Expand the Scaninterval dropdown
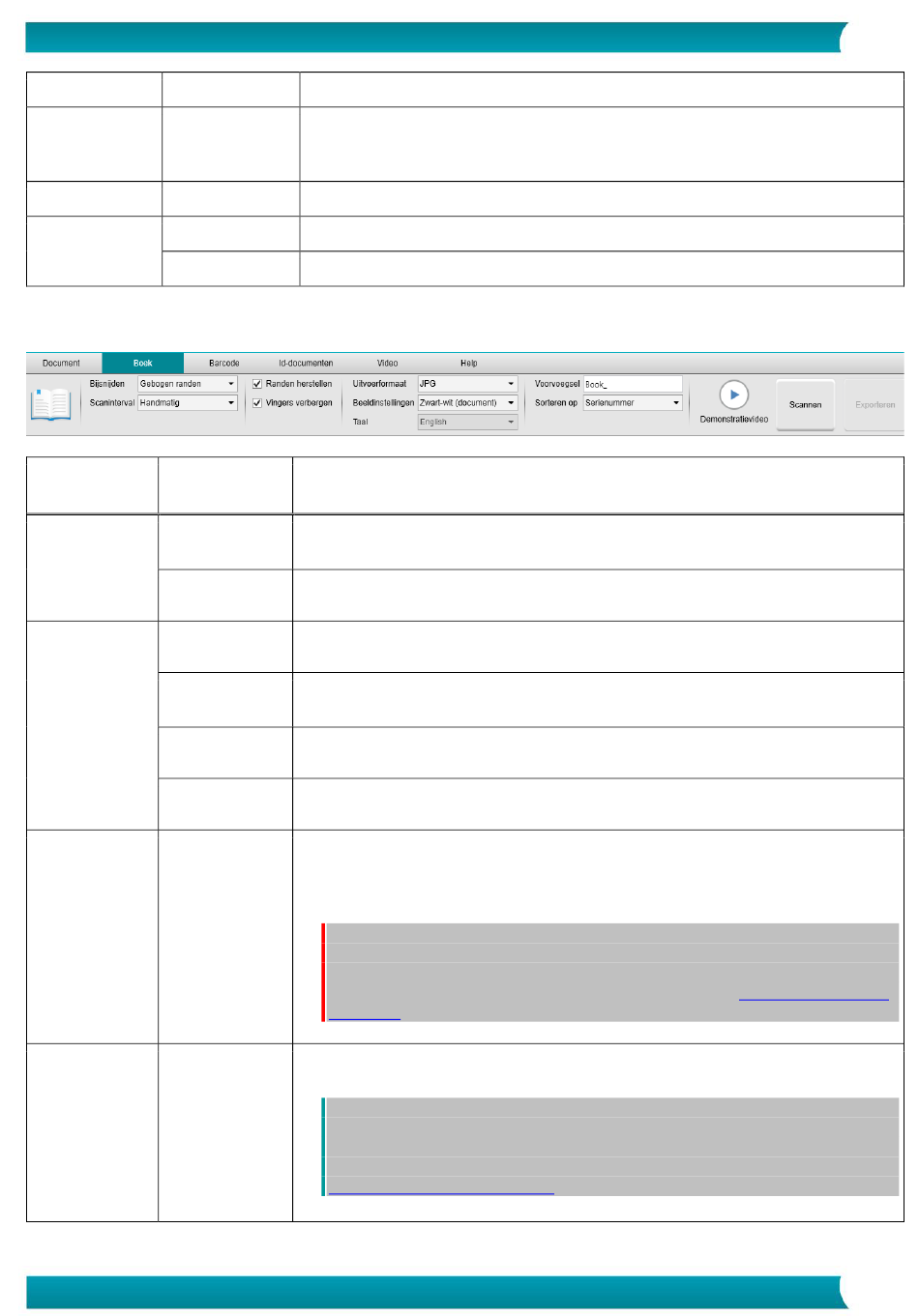 tap(188, 403)
